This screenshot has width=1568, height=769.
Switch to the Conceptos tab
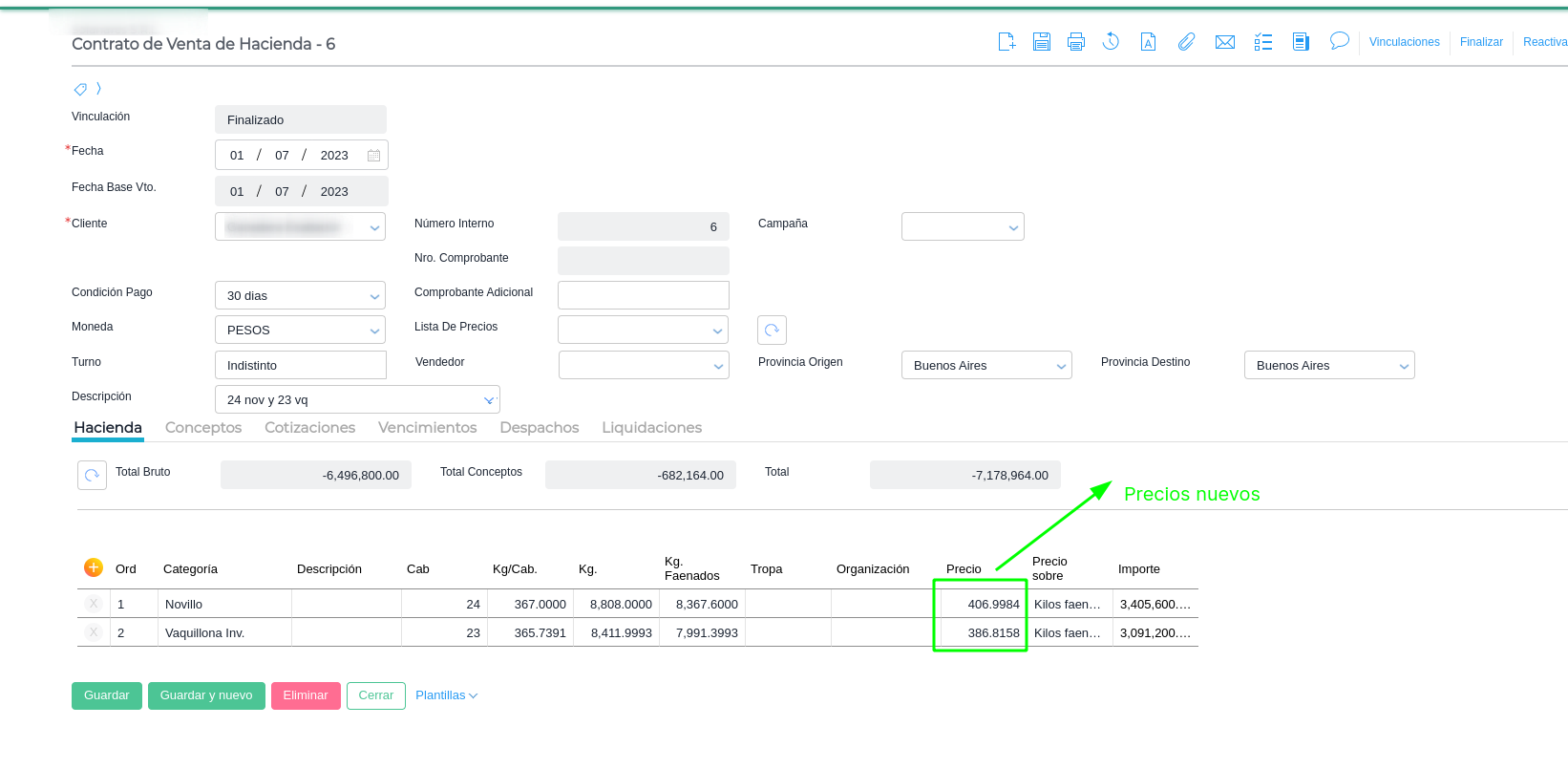click(x=203, y=428)
